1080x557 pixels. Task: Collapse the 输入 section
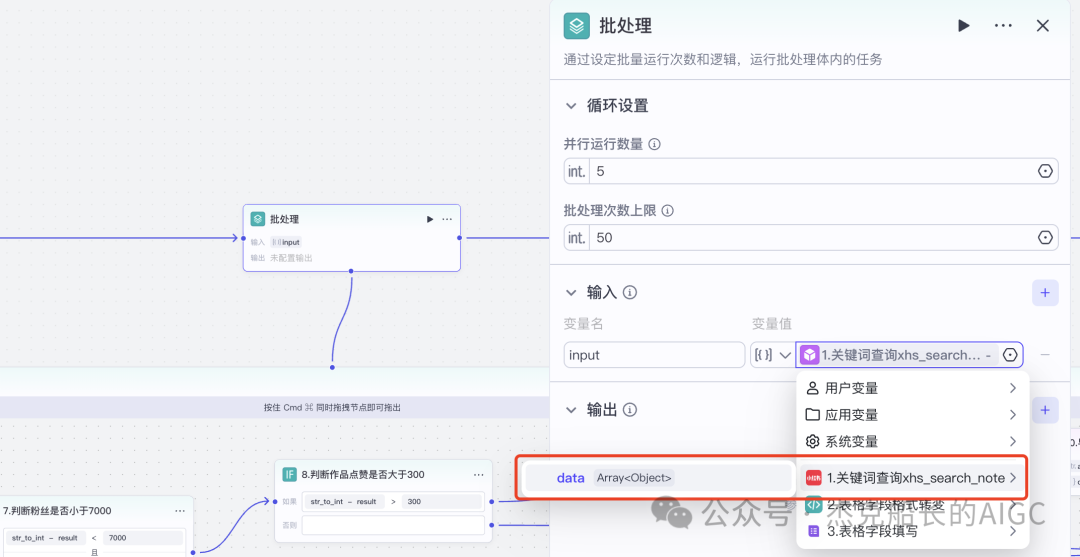click(x=570, y=293)
